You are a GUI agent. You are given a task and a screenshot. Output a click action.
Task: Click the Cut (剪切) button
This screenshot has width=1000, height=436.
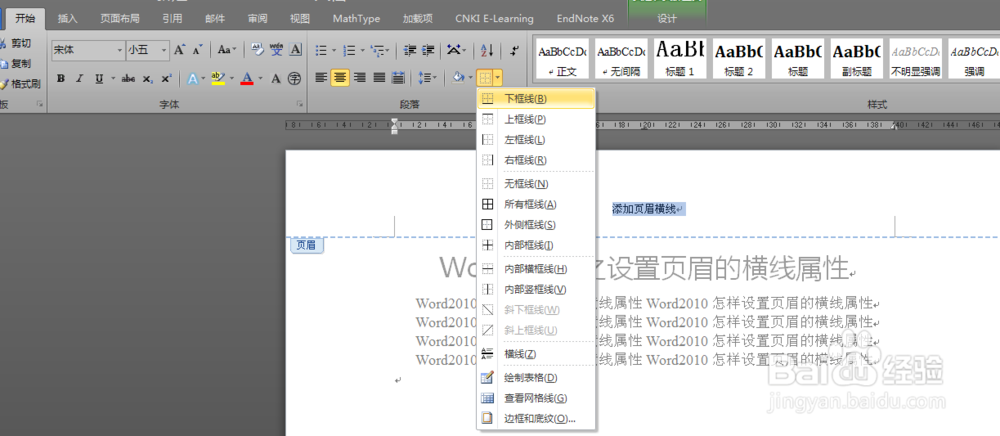point(15,43)
